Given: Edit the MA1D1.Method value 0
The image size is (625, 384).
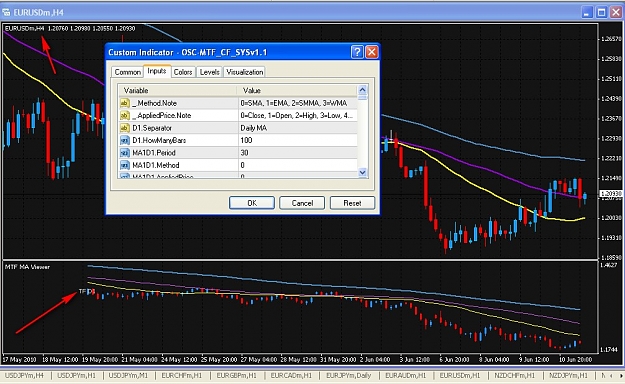Looking at the screenshot, I should coord(298,165).
